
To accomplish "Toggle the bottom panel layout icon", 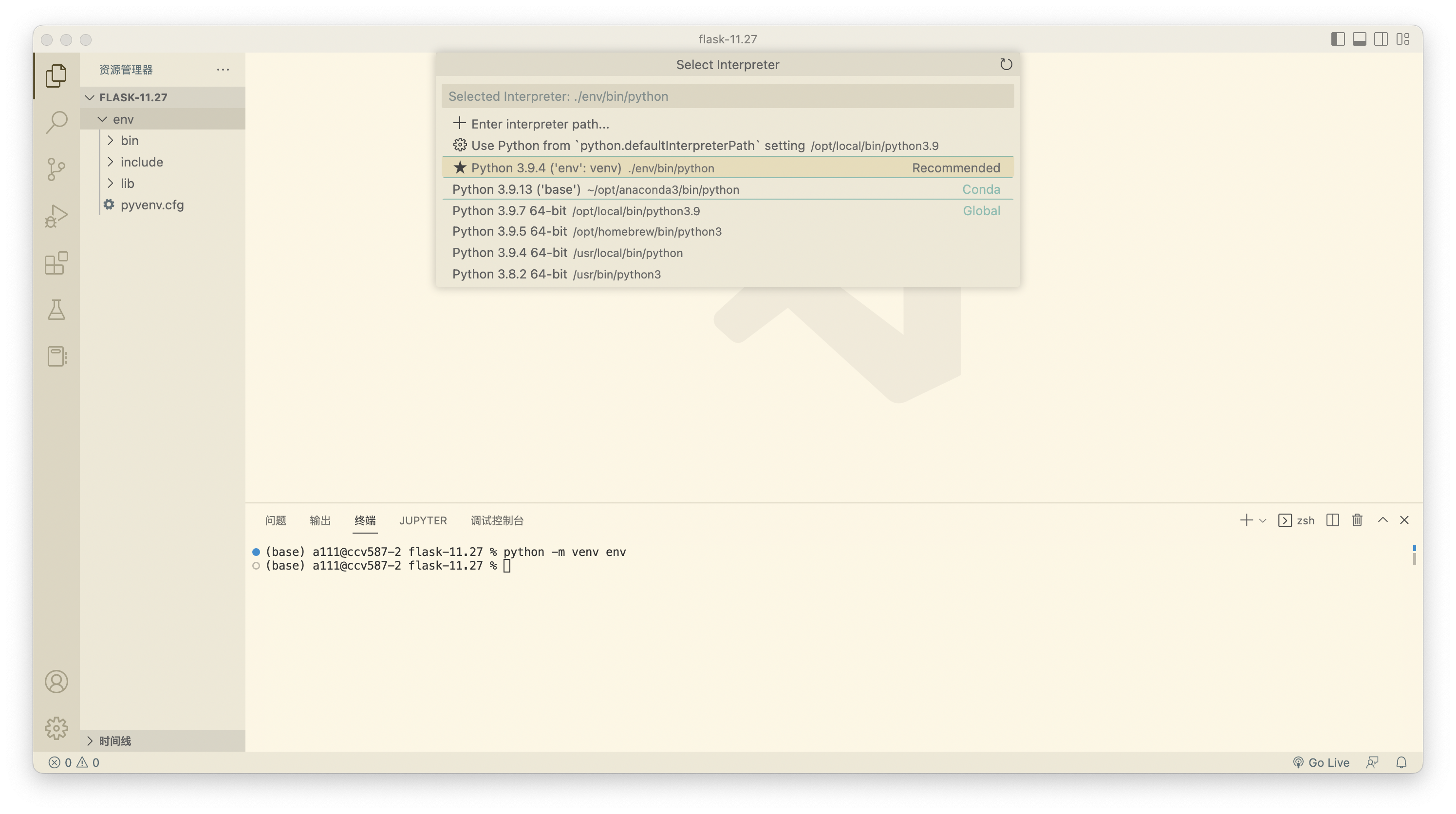I will [1360, 39].
